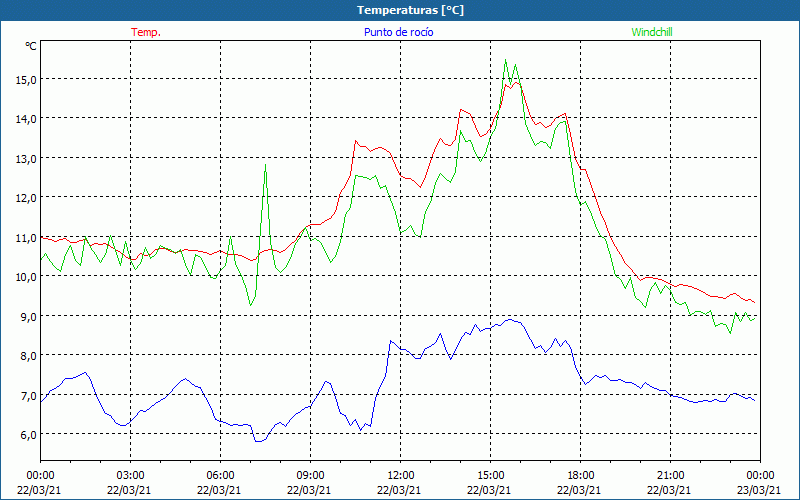Click the '10,0' y-axis value

(x=27, y=277)
